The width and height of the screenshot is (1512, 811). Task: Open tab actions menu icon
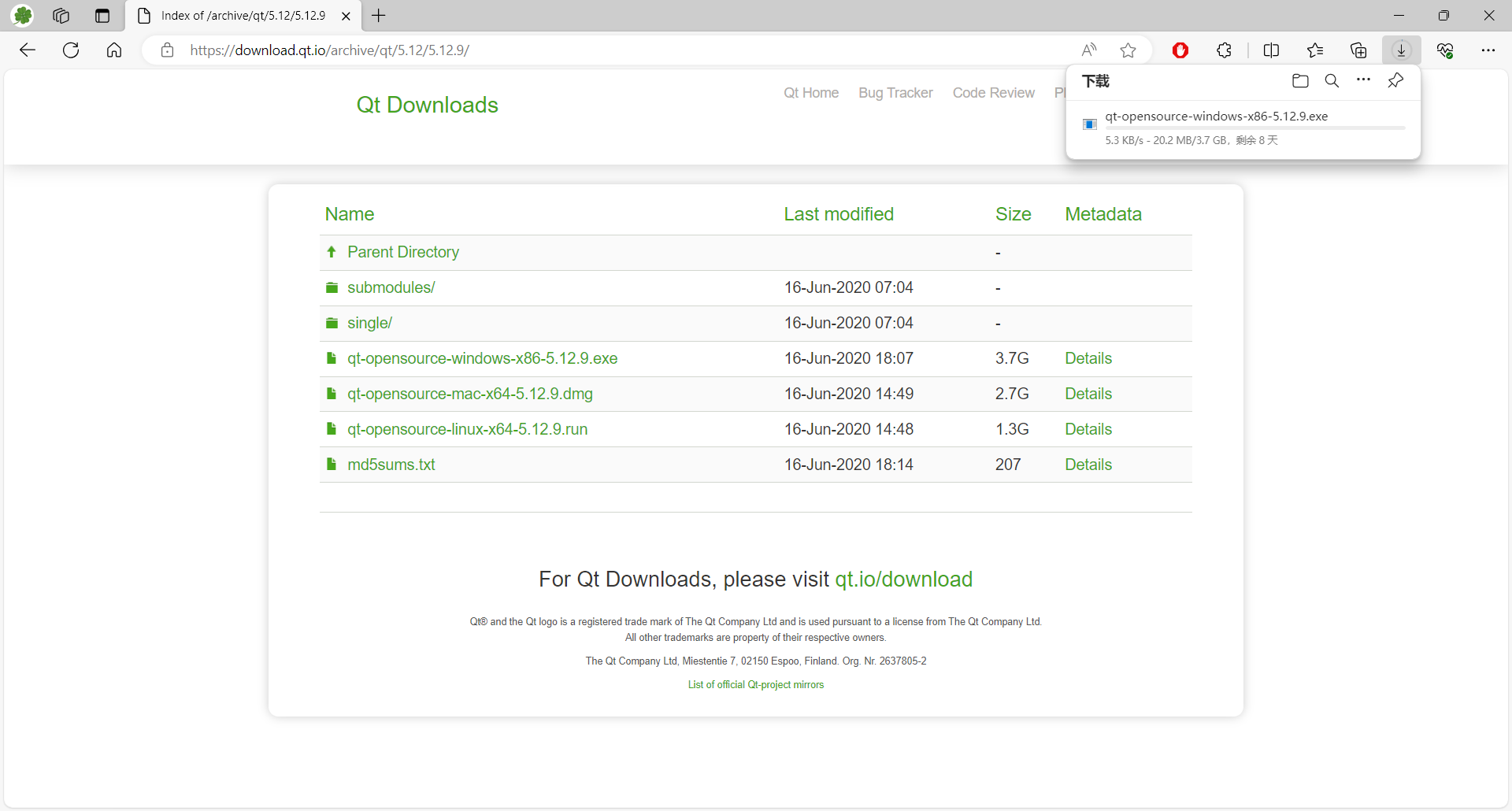pos(102,16)
